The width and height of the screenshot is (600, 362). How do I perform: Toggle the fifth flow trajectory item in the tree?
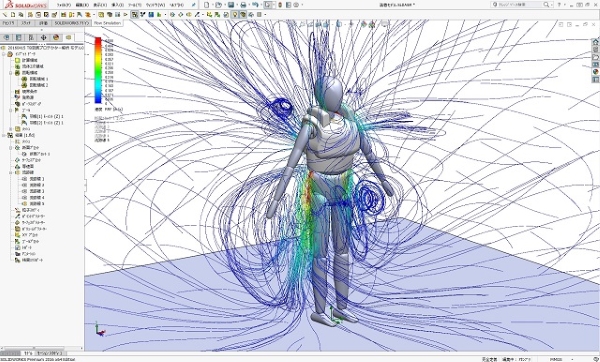(x=34, y=204)
